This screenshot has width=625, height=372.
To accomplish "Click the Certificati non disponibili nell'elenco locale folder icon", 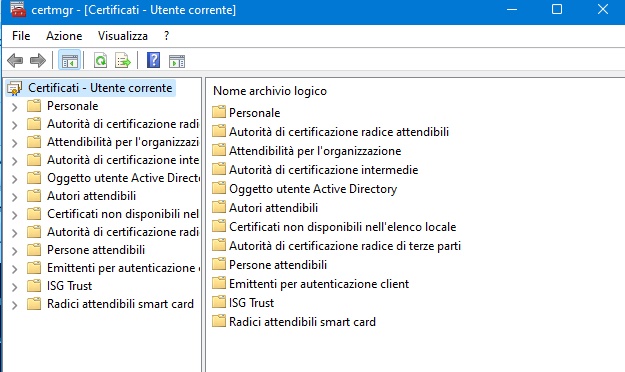I will (x=219, y=226).
